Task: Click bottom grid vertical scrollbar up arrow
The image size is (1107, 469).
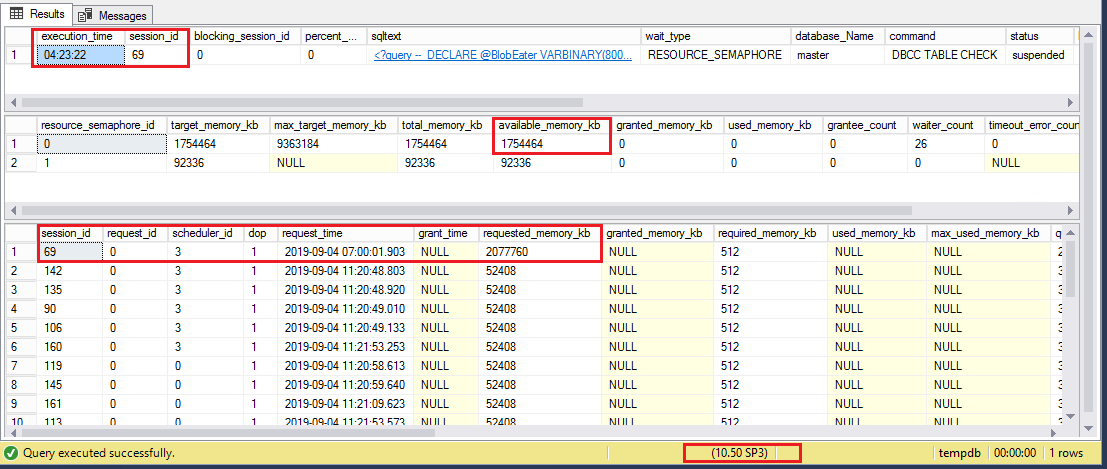Action: click(x=1070, y=232)
